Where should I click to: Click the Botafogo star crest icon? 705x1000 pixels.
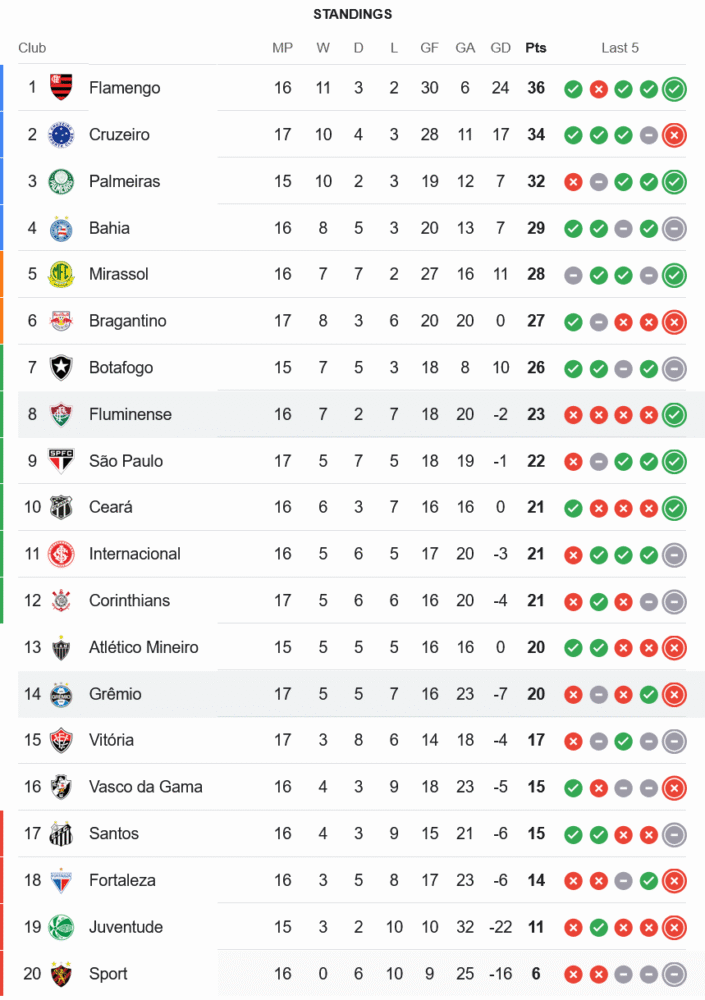(x=61, y=368)
